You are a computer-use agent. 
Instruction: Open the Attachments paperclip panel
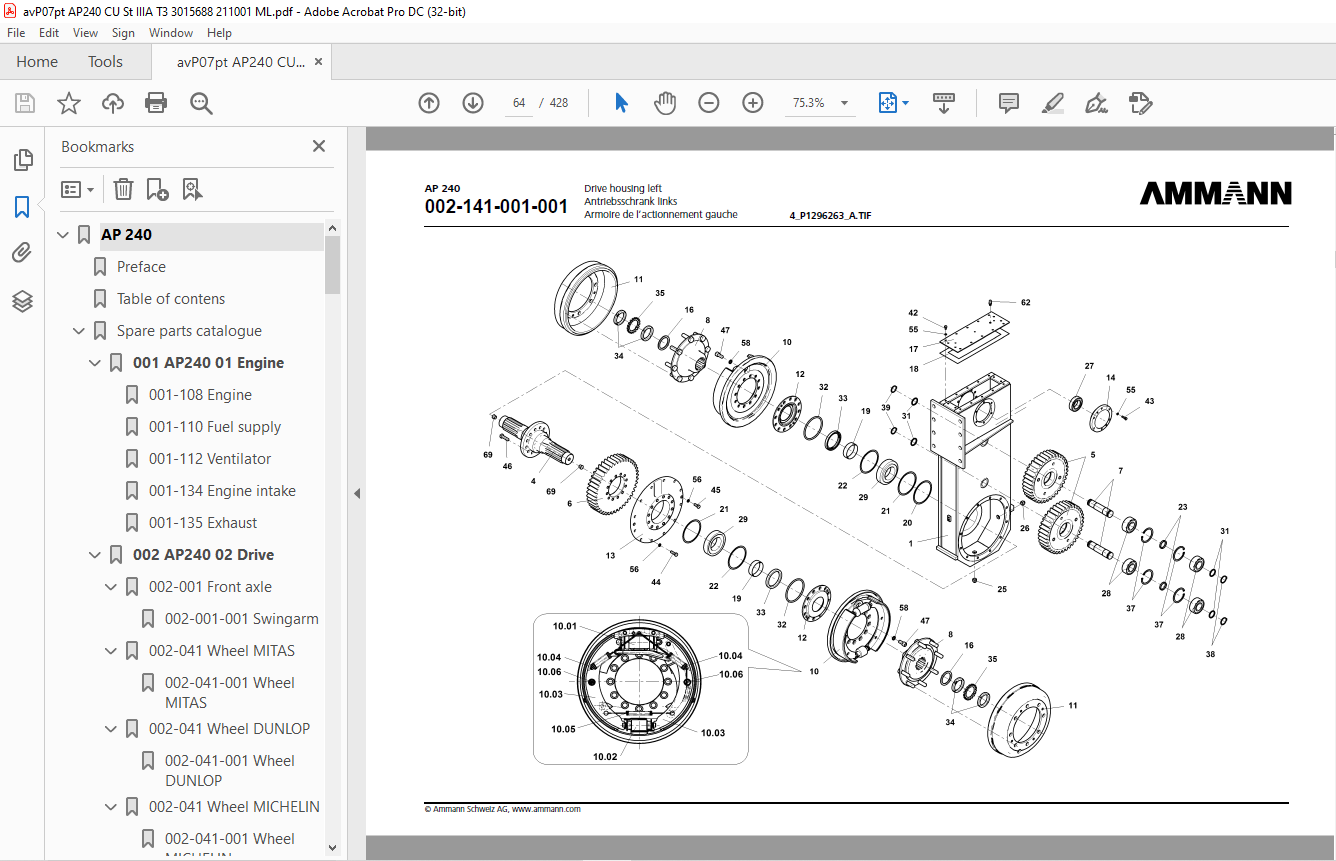pyautogui.click(x=22, y=254)
